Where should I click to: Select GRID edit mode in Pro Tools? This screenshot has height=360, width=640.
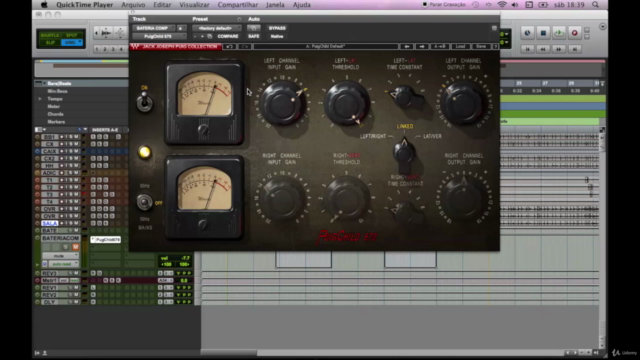pos(71,42)
